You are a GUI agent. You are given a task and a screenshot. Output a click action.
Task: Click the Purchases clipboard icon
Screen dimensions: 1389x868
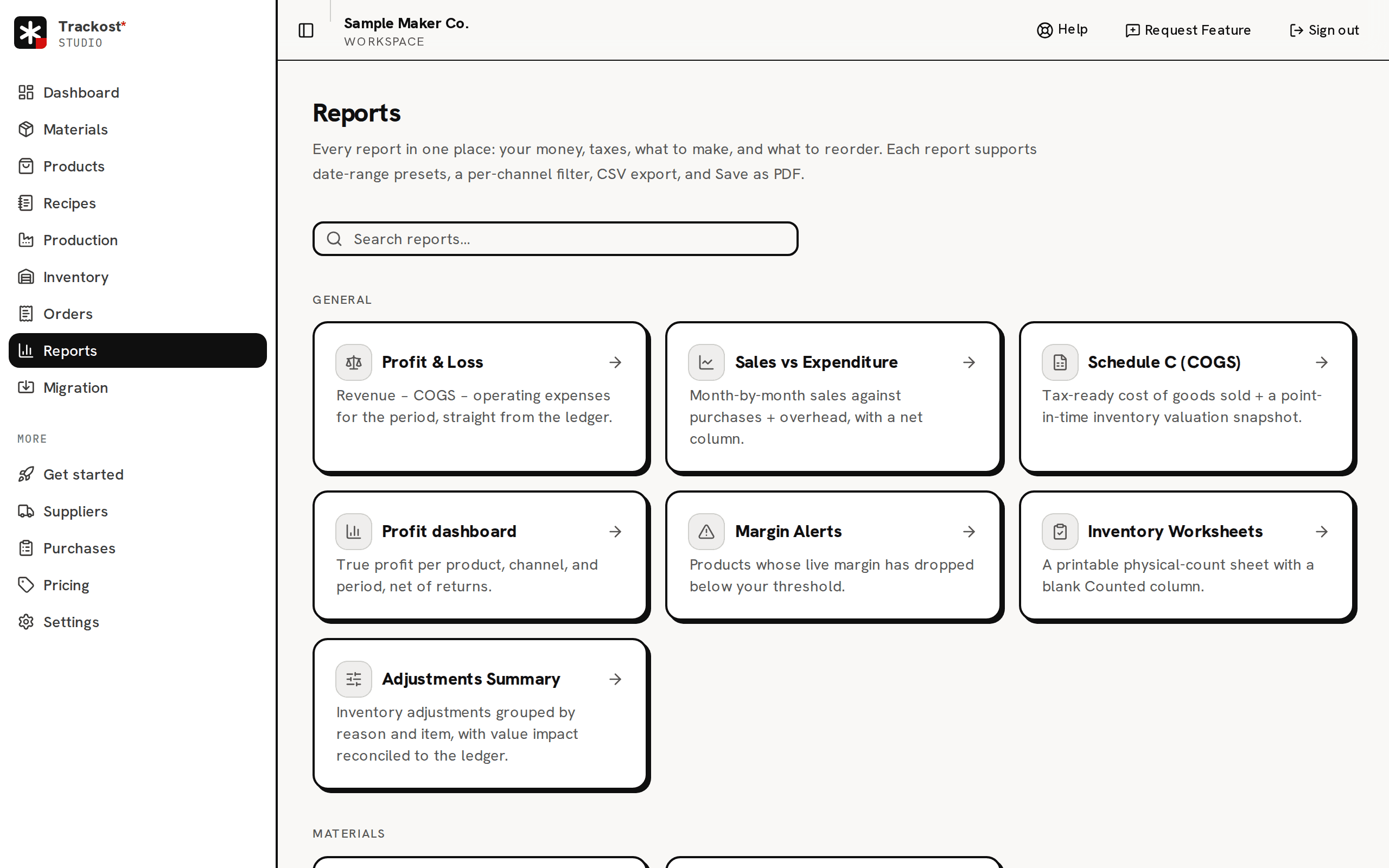point(26,548)
